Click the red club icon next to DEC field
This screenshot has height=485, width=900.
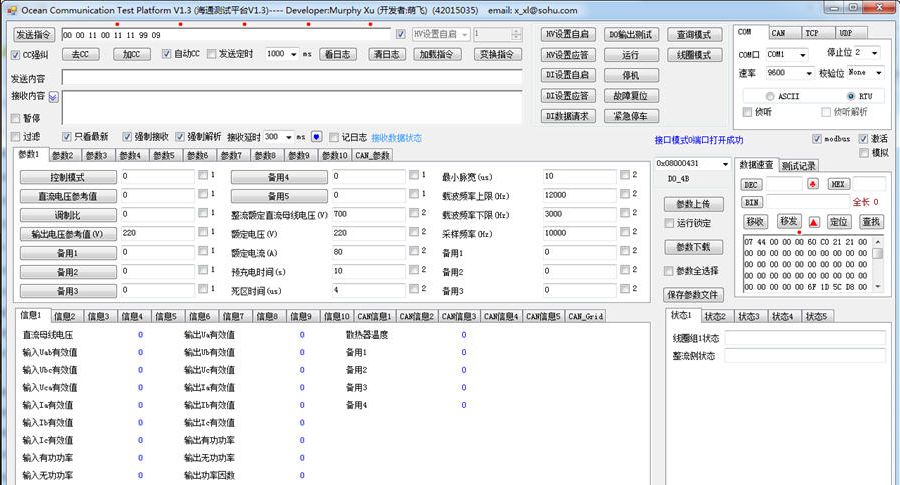pyautogui.click(x=813, y=184)
